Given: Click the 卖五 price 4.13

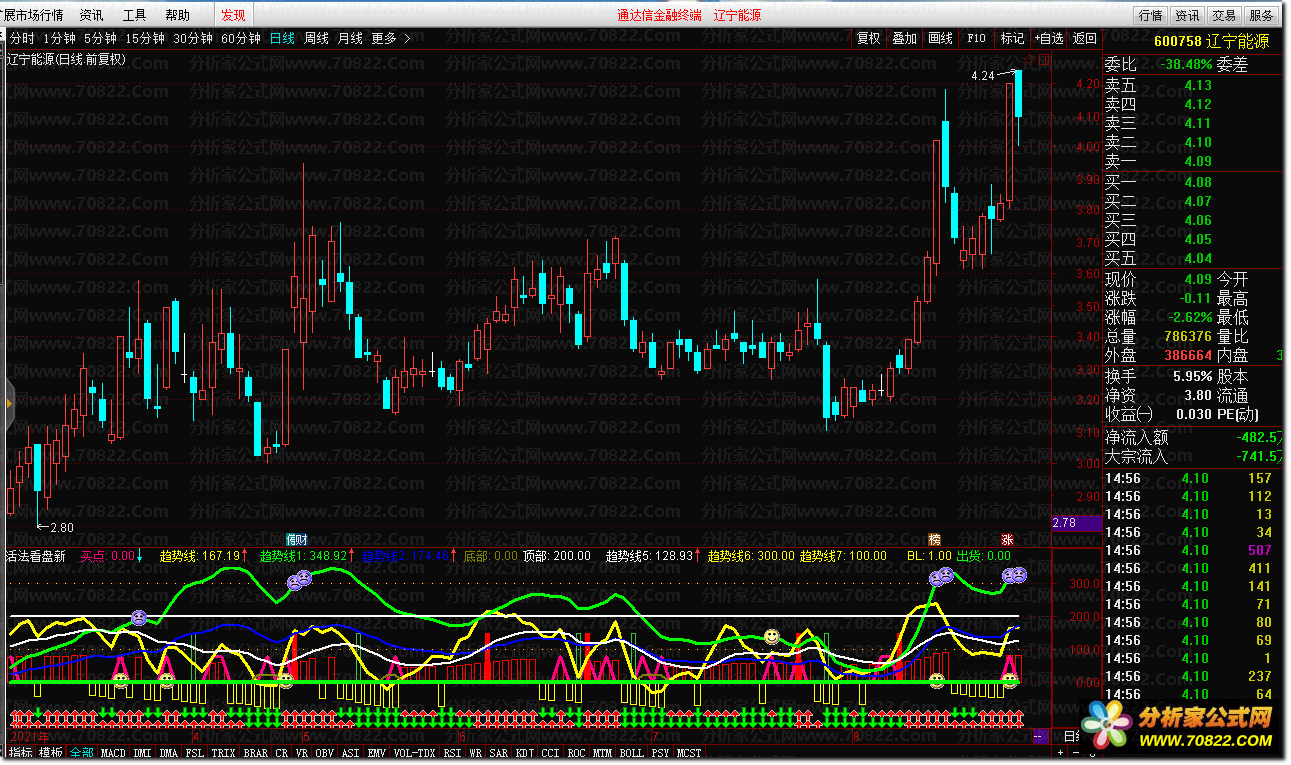Looking at the screenshot, I should [1197, 85].
